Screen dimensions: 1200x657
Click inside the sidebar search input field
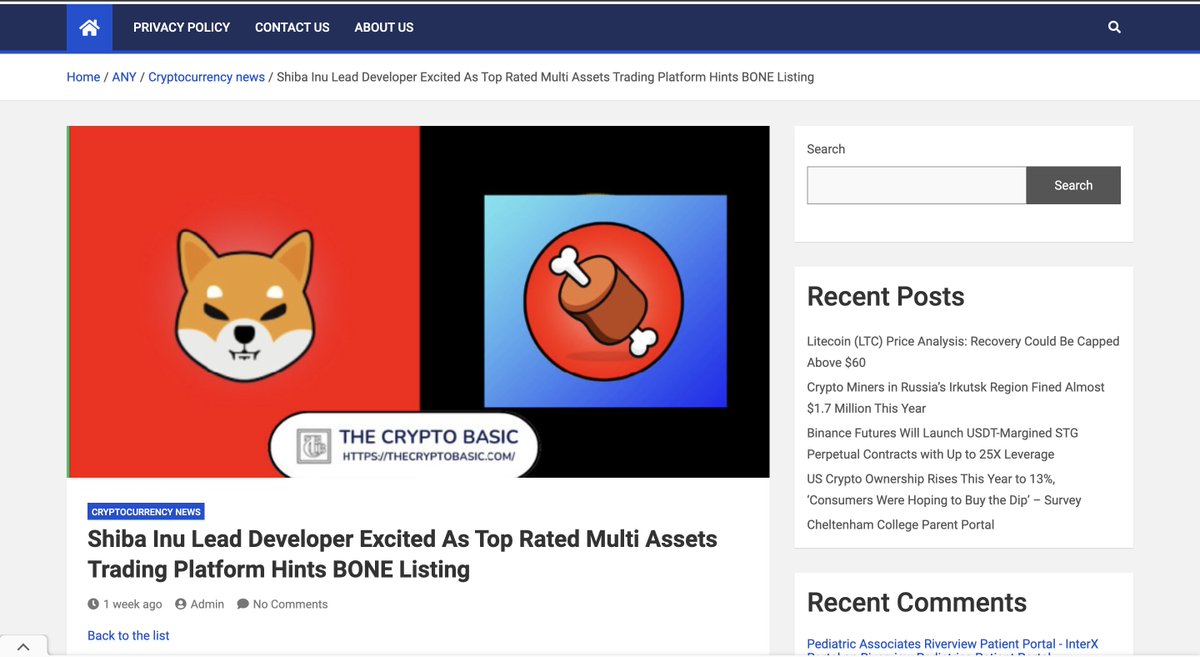[x=915, y=185]
